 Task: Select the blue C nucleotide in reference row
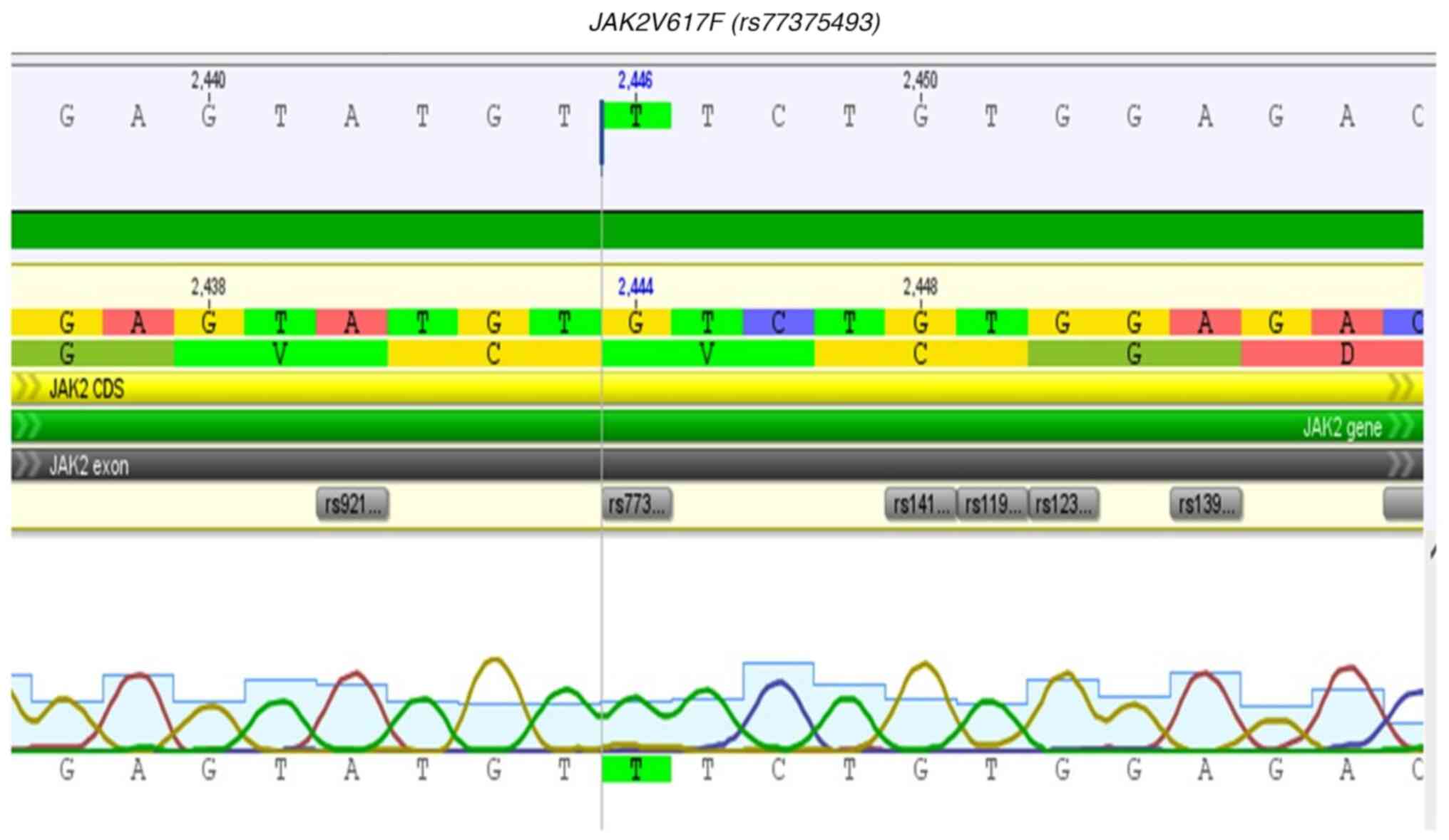click(x=778, y=323)
